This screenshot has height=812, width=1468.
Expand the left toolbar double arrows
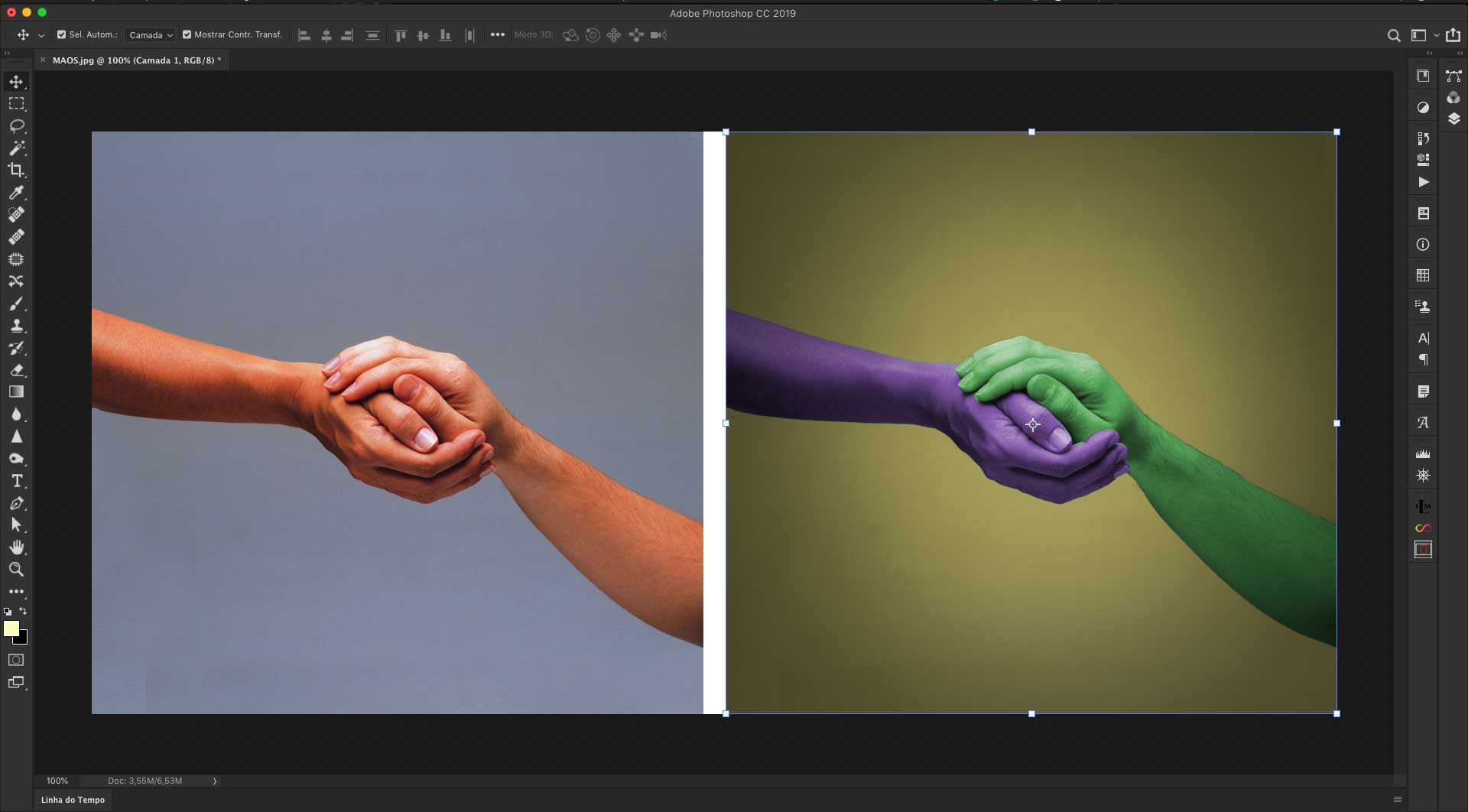pyautogui.click(x=7, y=54)
